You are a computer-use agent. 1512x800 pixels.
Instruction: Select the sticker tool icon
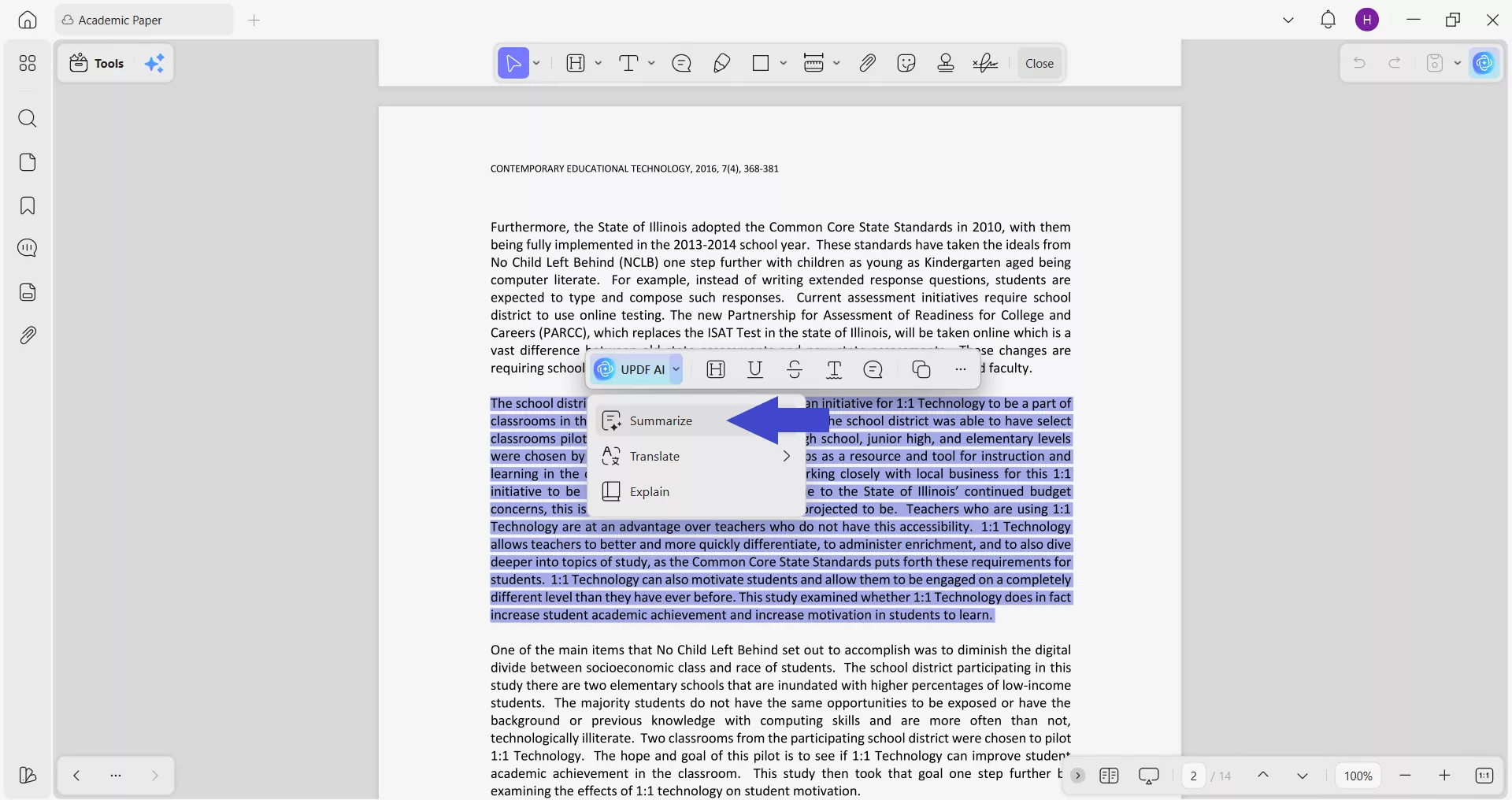[x=906, y=63]
